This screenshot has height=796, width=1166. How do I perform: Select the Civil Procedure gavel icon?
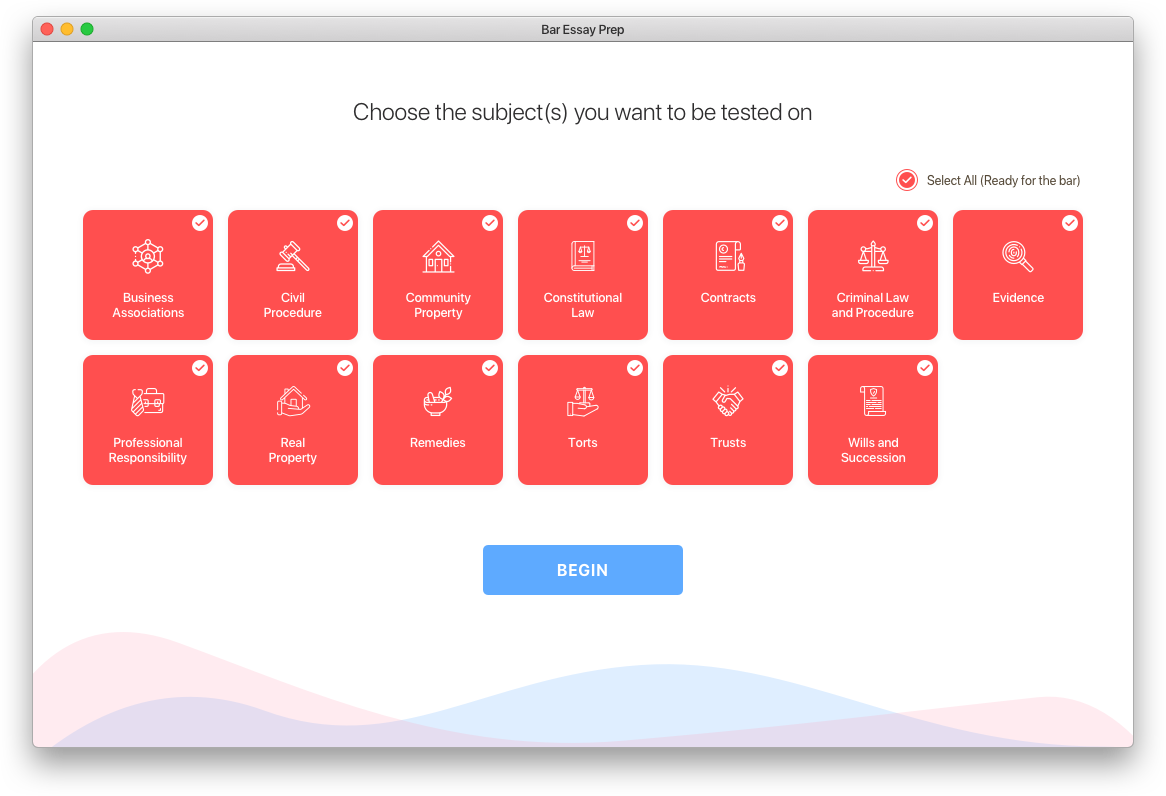(293, 257)
